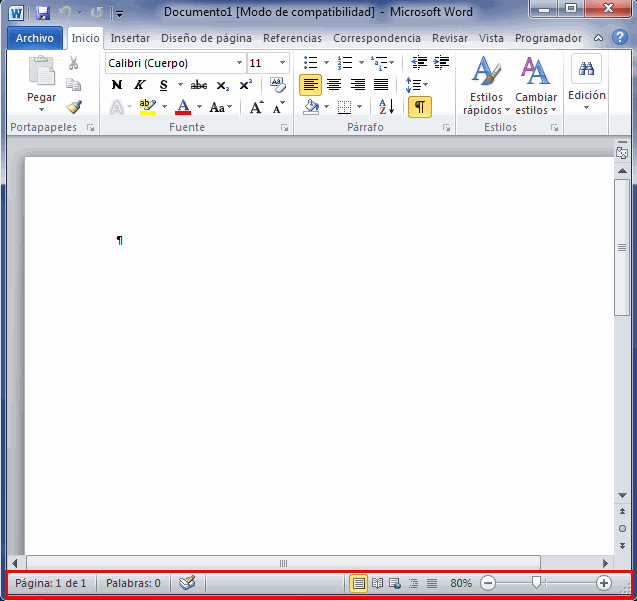The height and width of the screenshot is (601, 637).
Task: Click the Página: 1 de 1 status indicator
Action: pyautogui.click(x=51, y=584)
